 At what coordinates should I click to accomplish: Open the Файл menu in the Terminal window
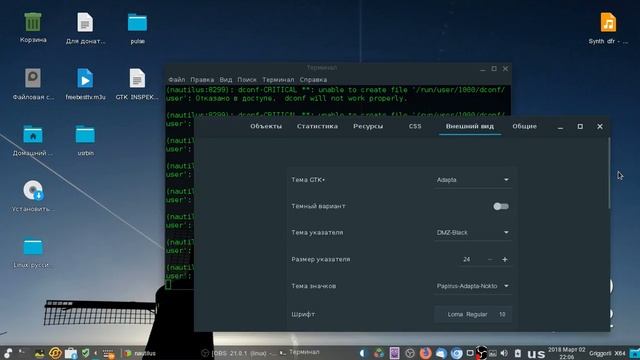pos(176,80)
